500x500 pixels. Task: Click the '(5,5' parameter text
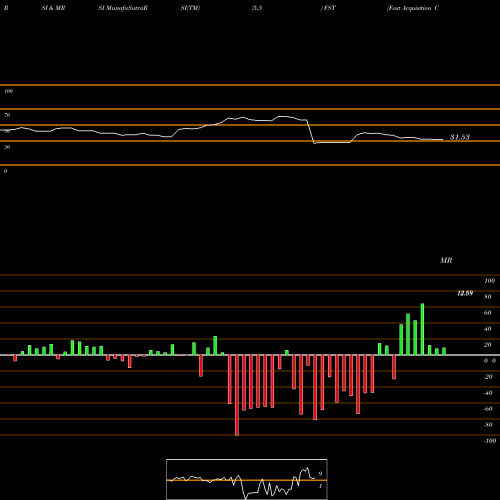click(x=257, y=8)
